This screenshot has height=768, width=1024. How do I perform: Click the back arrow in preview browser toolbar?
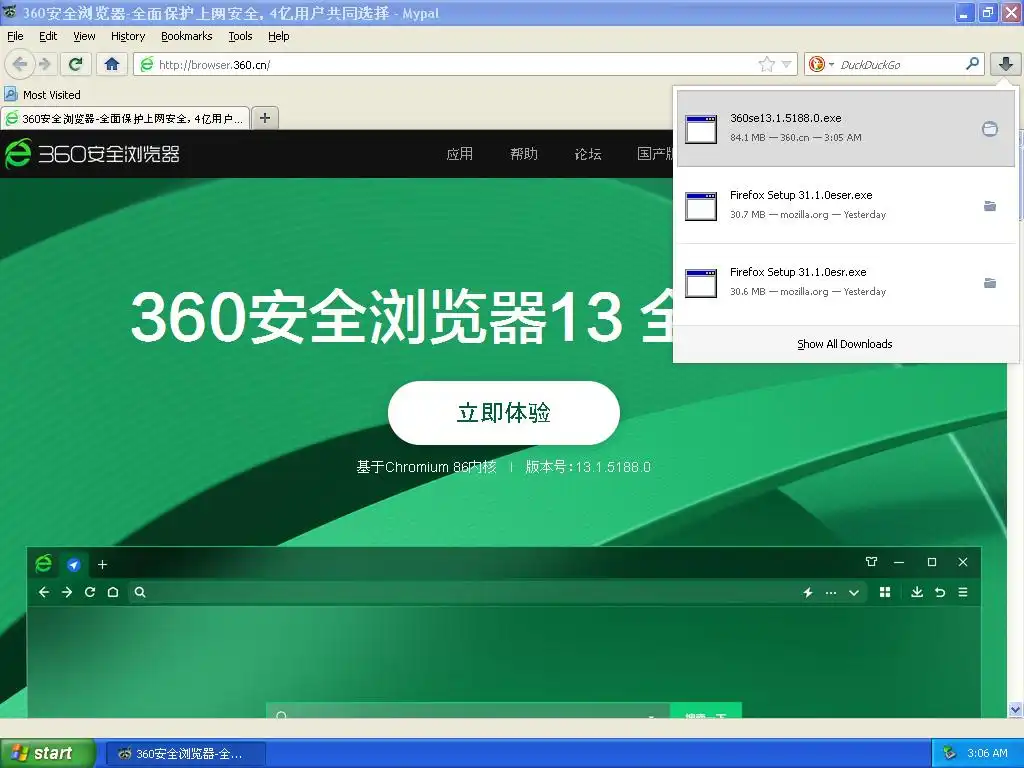click(44, 592)
